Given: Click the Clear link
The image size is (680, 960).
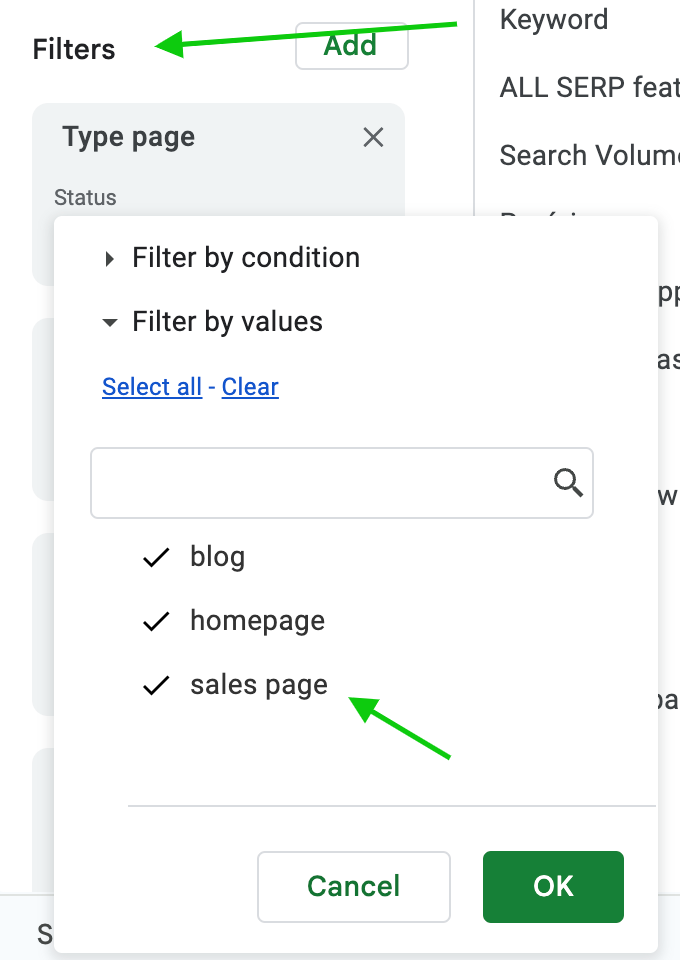Looking at the screenshot, I should pyautogui.click(x=250, y=387).
